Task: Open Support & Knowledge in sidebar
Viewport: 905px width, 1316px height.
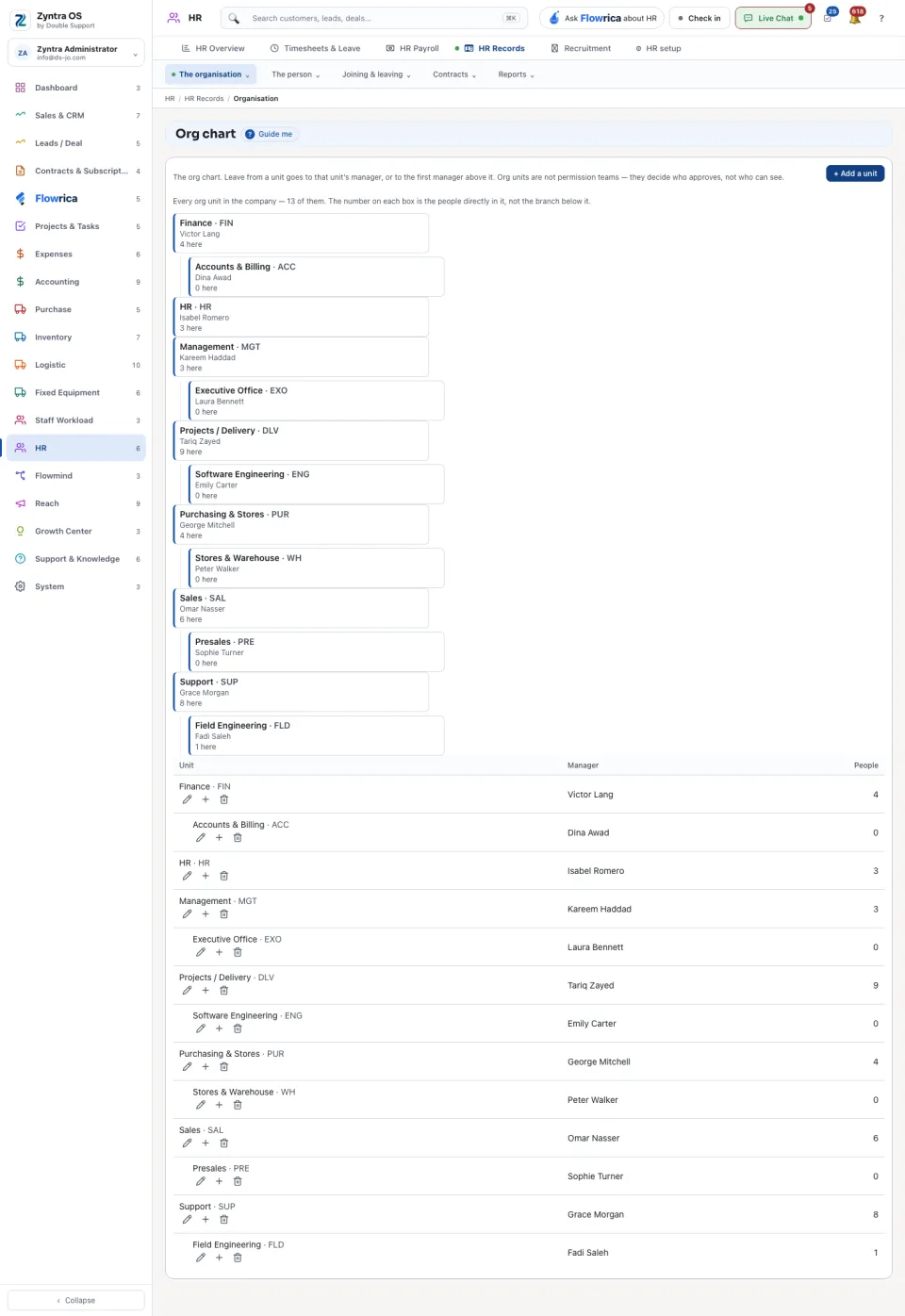Action: 76,559
